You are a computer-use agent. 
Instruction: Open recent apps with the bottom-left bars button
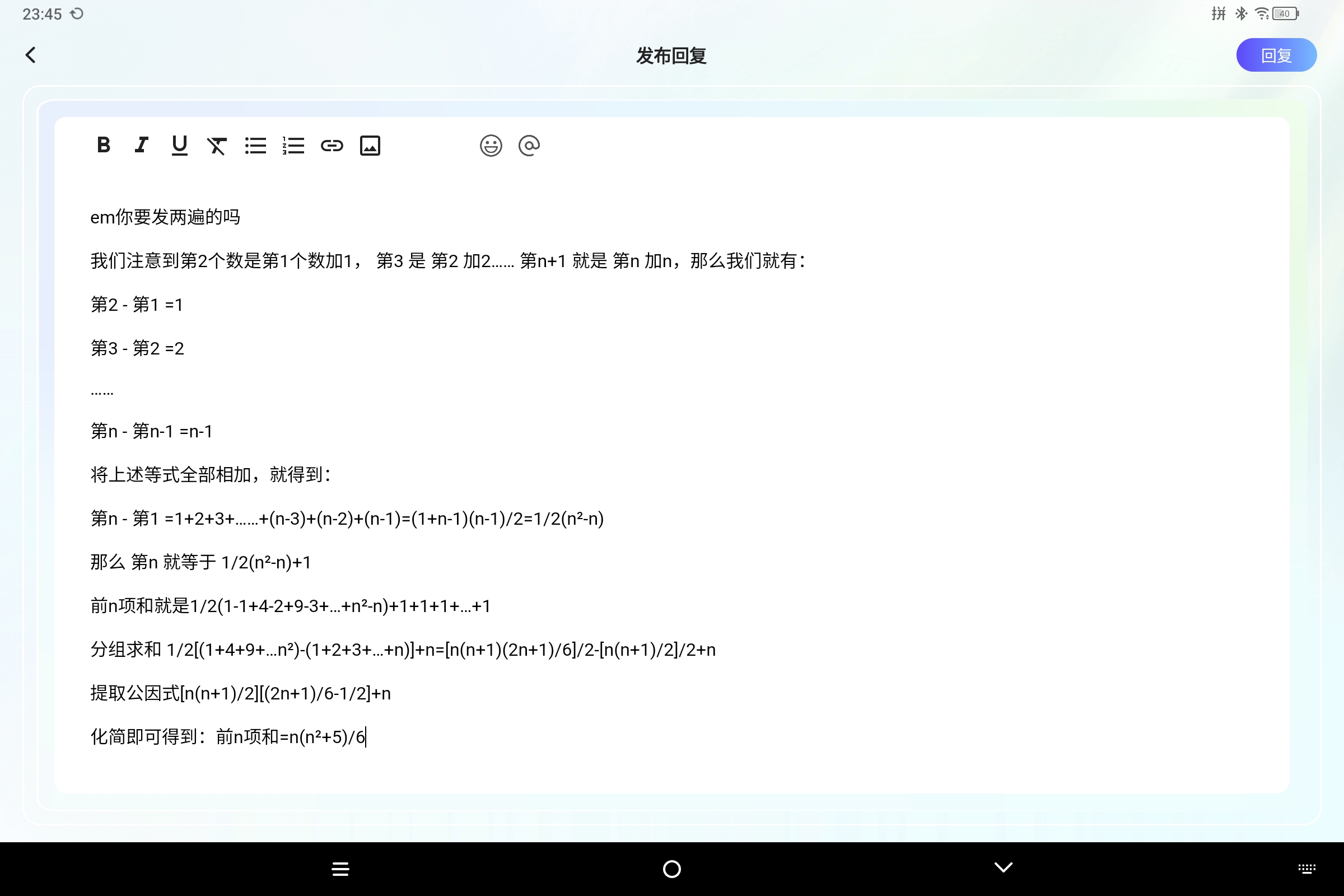pos(340,868)
